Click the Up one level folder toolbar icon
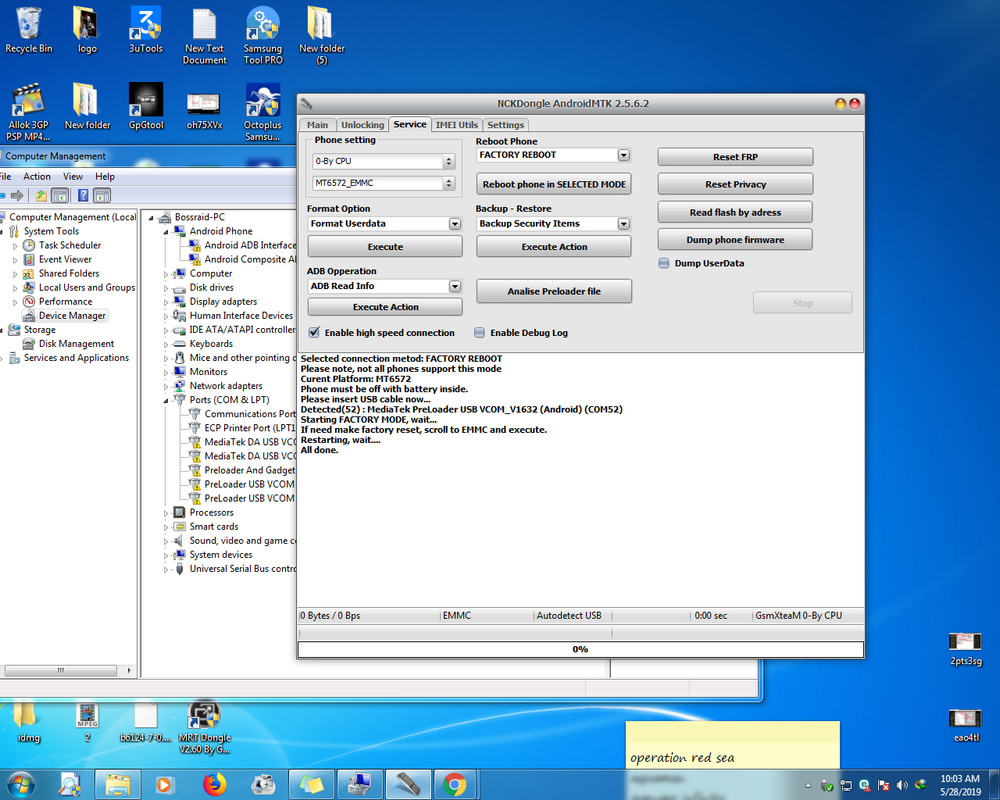This screenshot has width=1000, height=800. [41, 196]
